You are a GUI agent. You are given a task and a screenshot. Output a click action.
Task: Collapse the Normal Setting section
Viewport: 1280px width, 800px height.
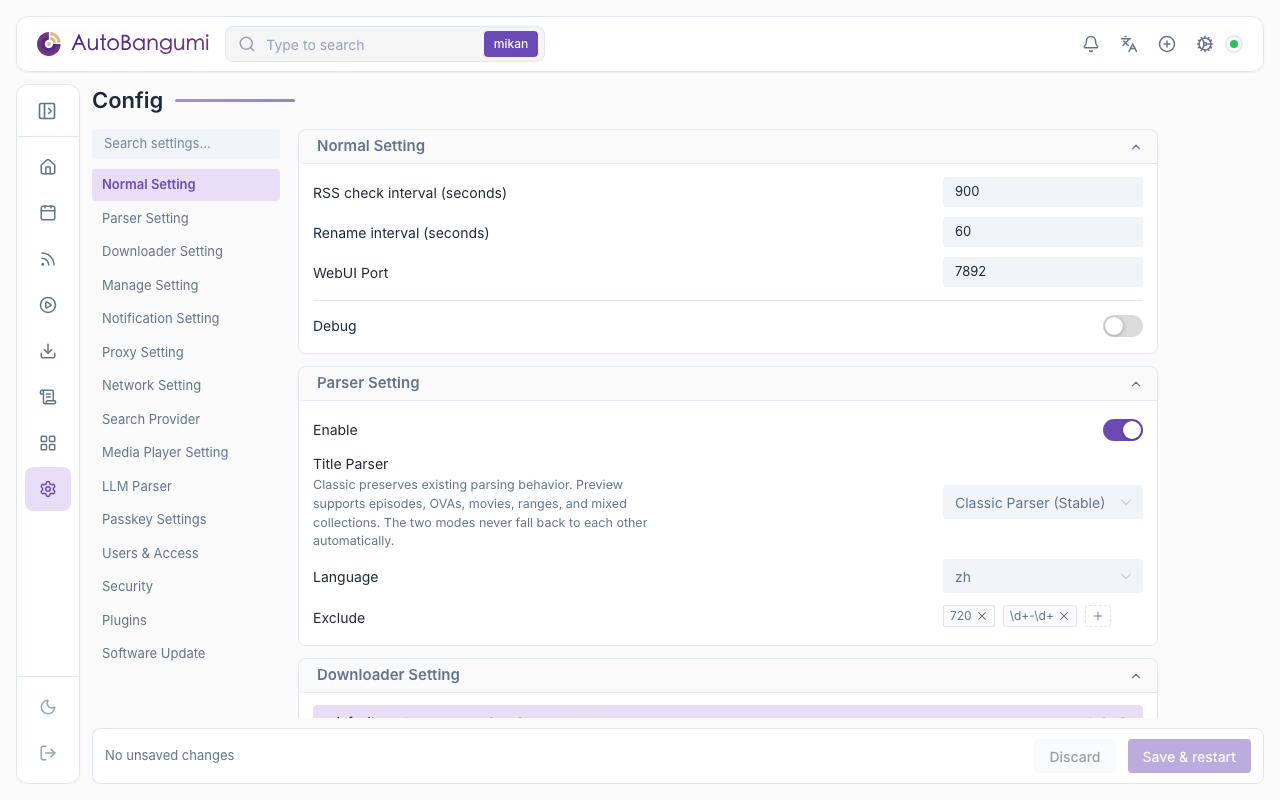[1136, 147]
